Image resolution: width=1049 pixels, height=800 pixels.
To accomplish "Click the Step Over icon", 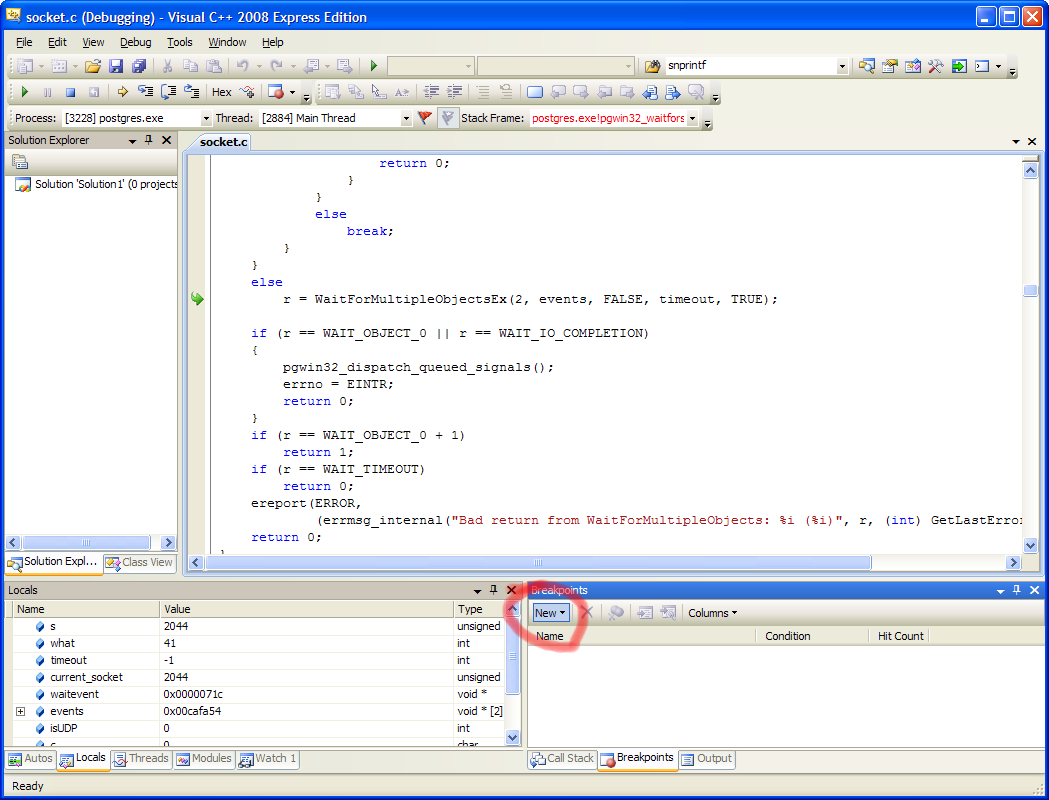I will coord(169,92).
